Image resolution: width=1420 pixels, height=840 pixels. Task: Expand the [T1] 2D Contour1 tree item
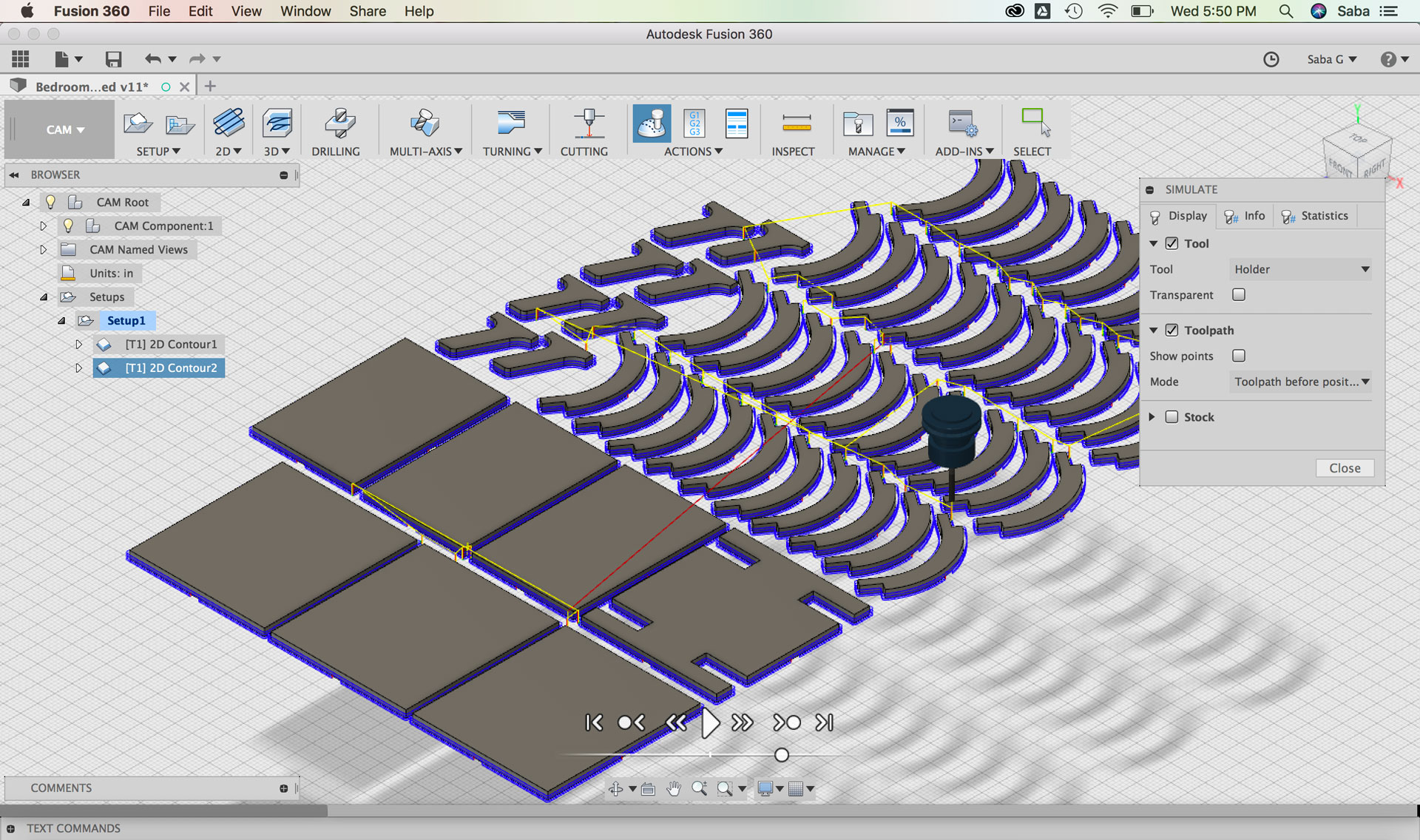78,345
